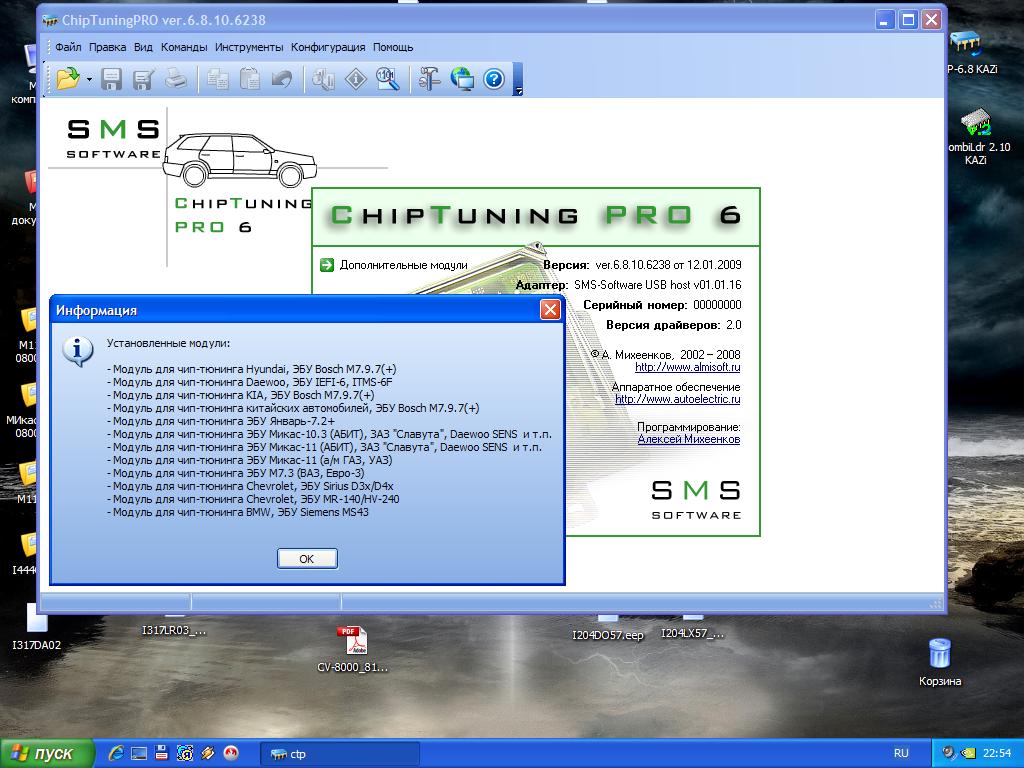Click the blue Я quick launch icon
The height and width of the screenshot is (768, 1024).
tap(185, 753)
